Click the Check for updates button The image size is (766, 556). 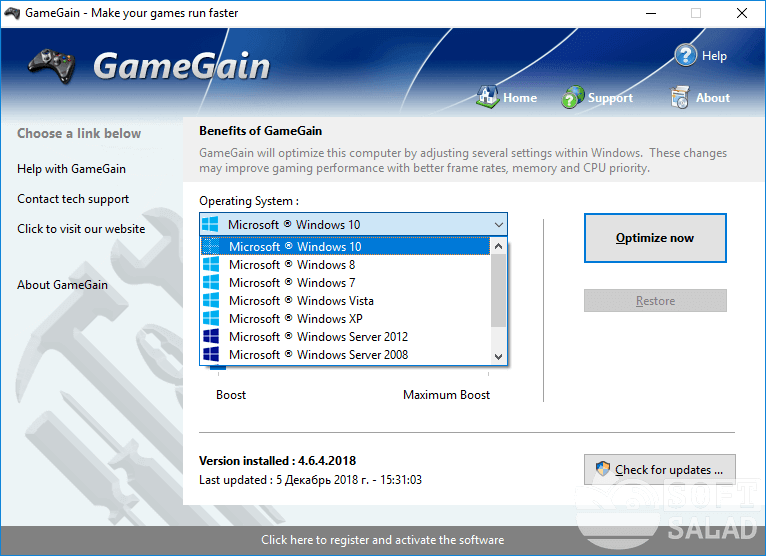click(x=660, y=470)
